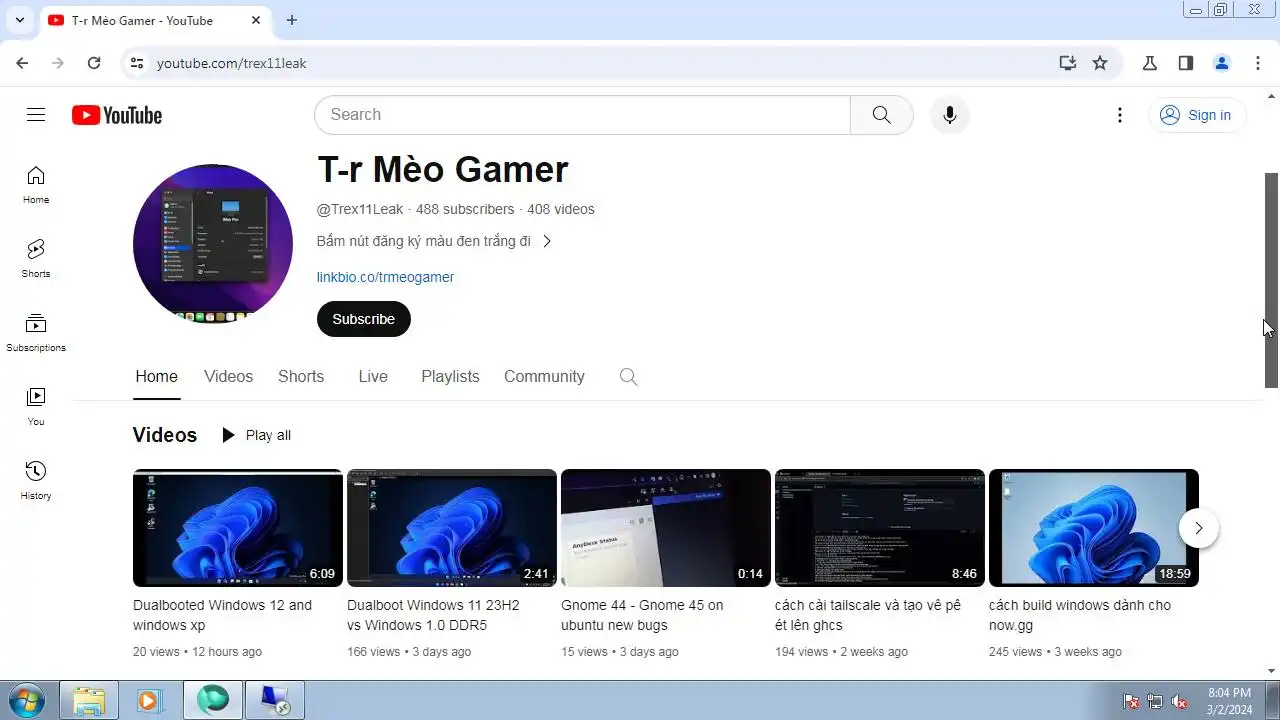Click title 'cách build windows dành cho now.gg'

pyautogui.click(x=1080, y=615)
